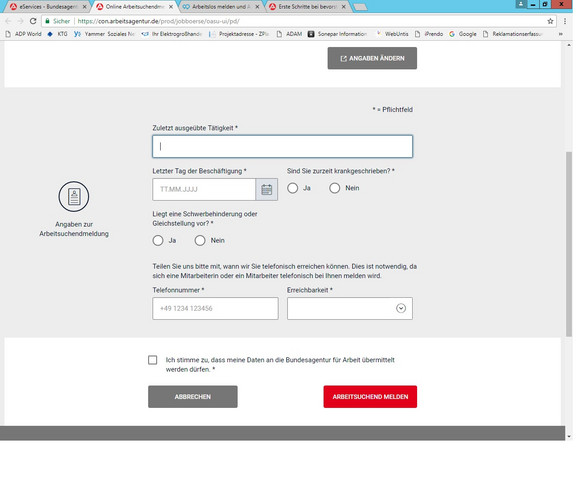Viewport: 580px width, 480px height.
Task: Select Ja for krankgeschrieben question
Action: point(293,188)
